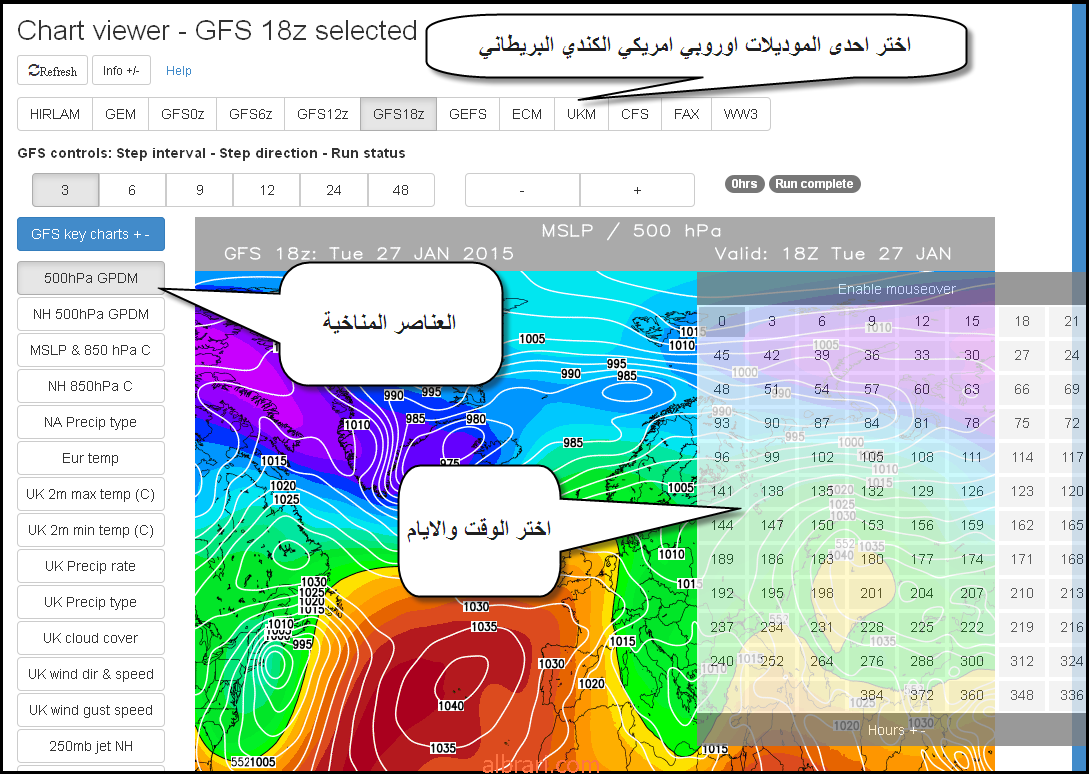Open UK wind dir & speed chart
The height and width of the screenshot is (774, 1089).
[91, 674]
